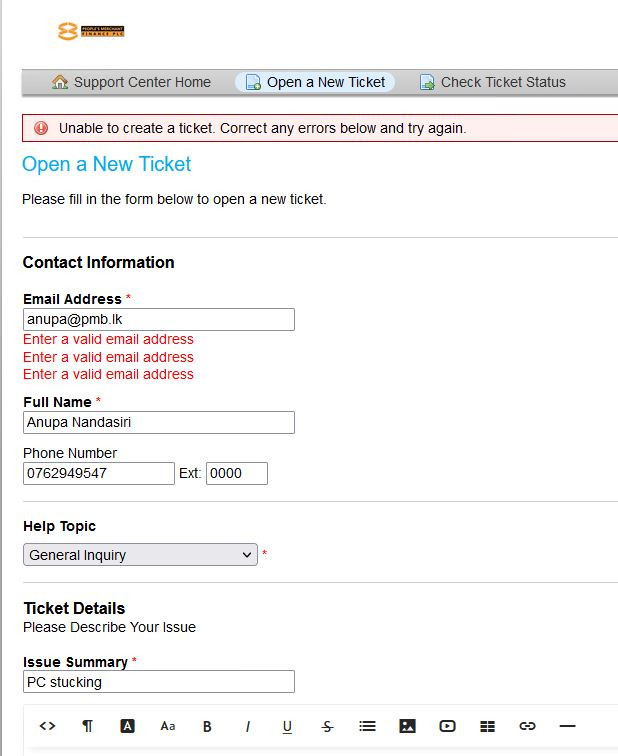The image size is (618, 756).
Task: Insert a video via editor toolbar
Action: pyautogui.click(x=447, y=726)
